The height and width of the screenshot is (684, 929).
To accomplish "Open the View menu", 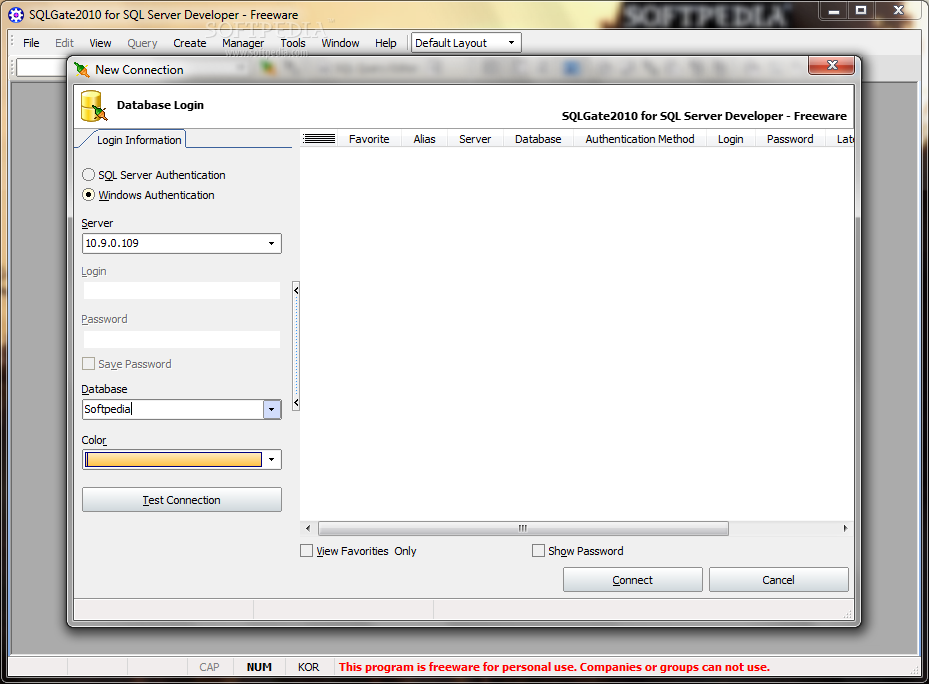I will click(x=100, y=43).
